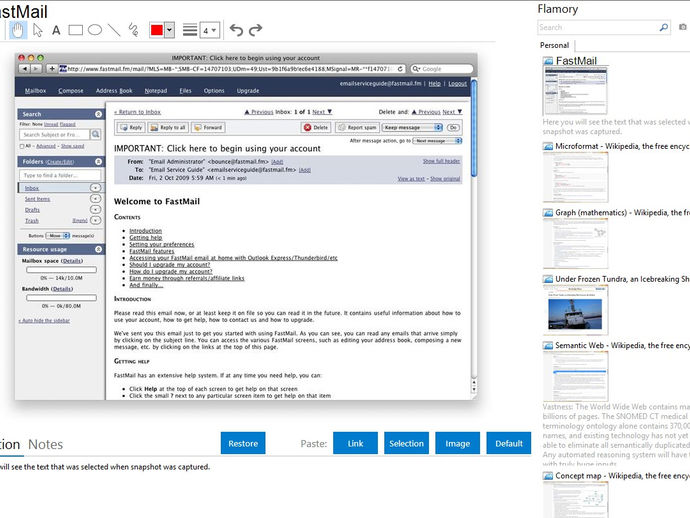
Task: Switch to the Notes tab
Action: click(x=45, y=445)
